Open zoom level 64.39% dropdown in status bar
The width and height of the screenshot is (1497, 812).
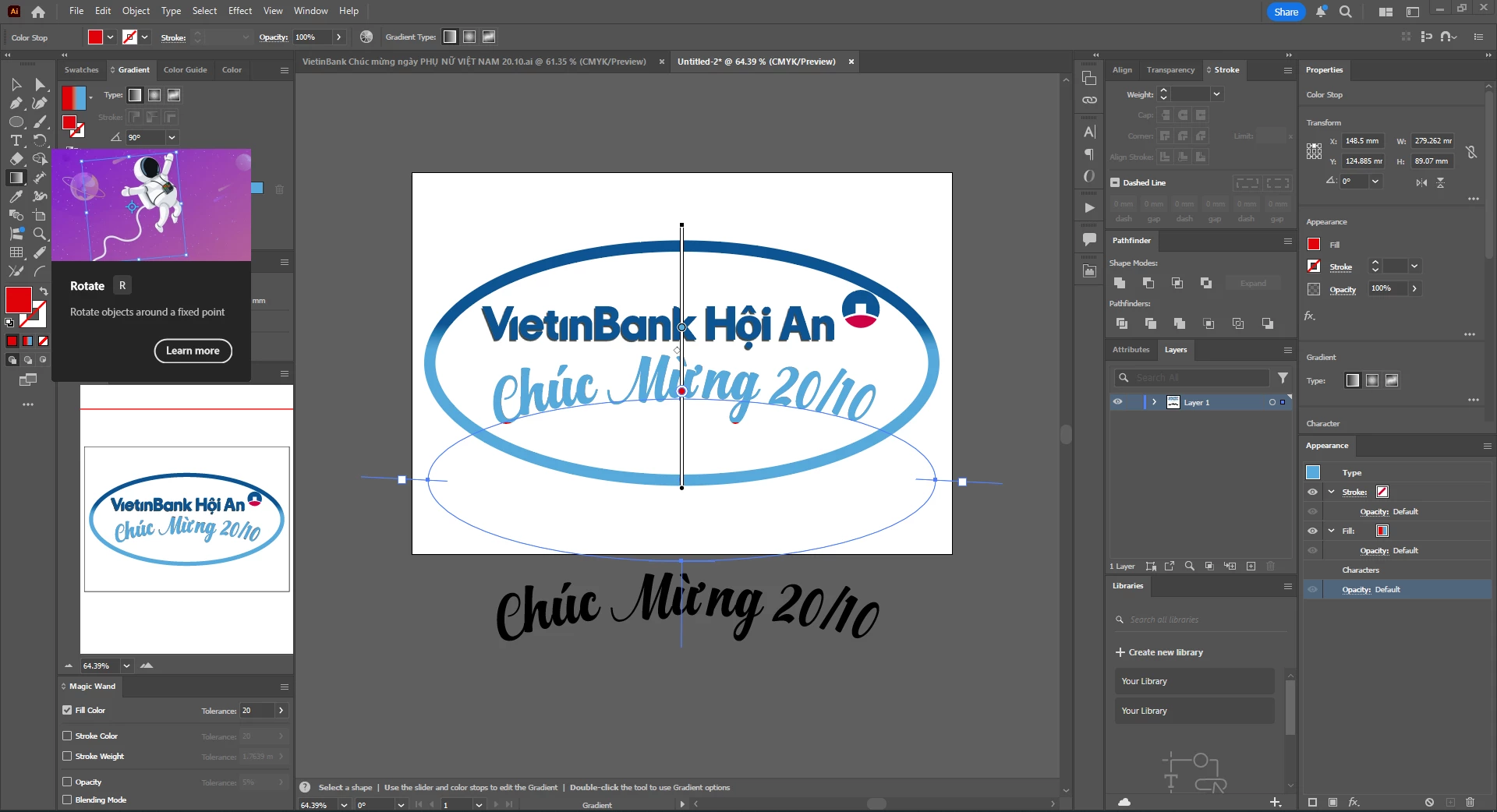coord(344,805)
